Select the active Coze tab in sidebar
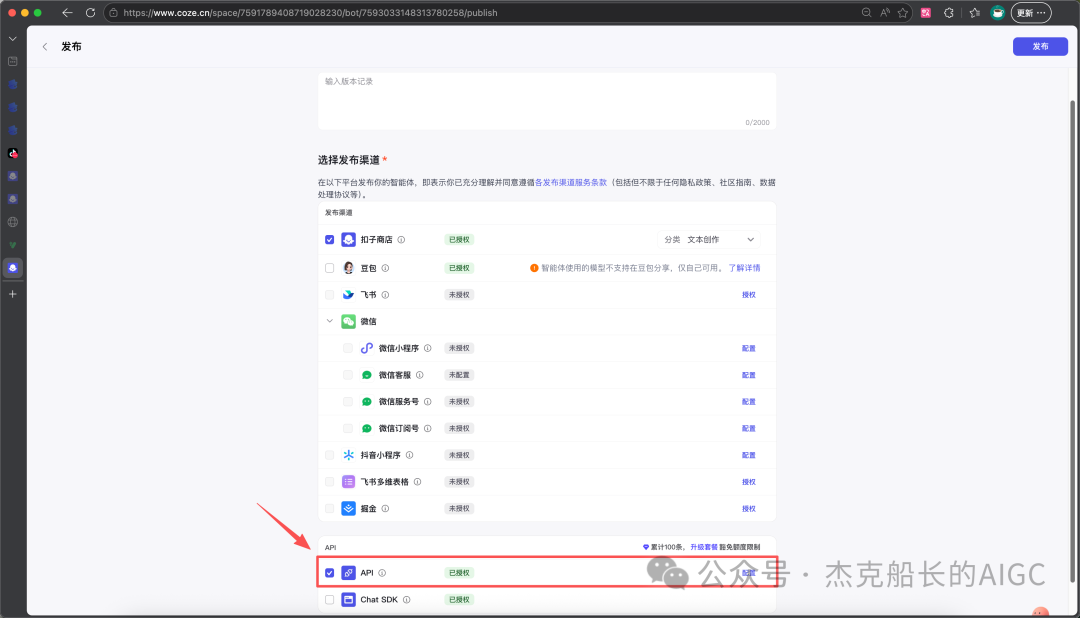Image resolution: width=1080 pixels, height=618 pixels. click(x=12, y=267)
